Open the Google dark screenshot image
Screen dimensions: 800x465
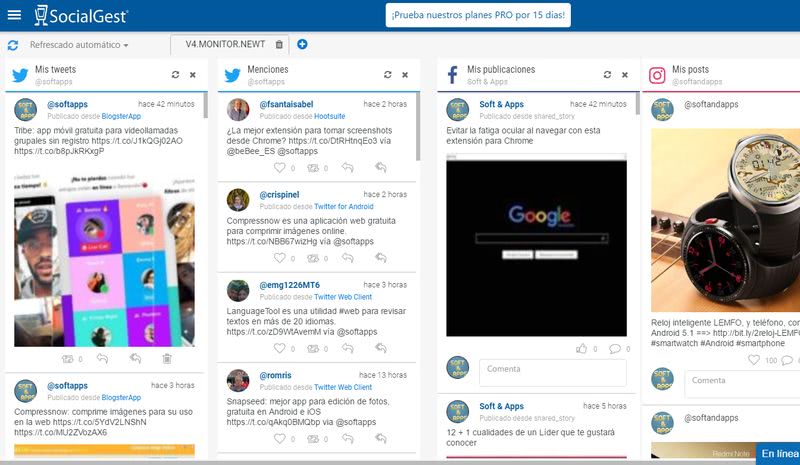click(536, 245)
